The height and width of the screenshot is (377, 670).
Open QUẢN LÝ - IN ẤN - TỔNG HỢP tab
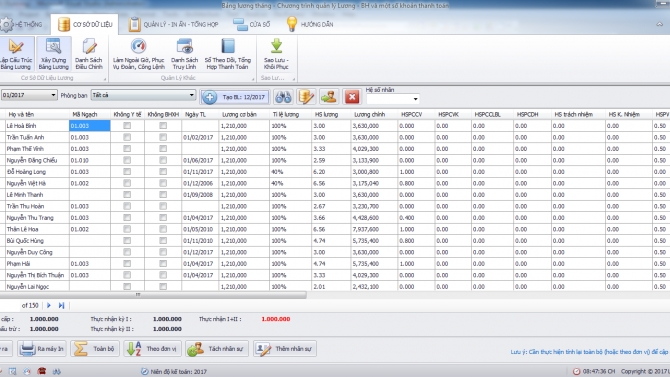[173, 24]
